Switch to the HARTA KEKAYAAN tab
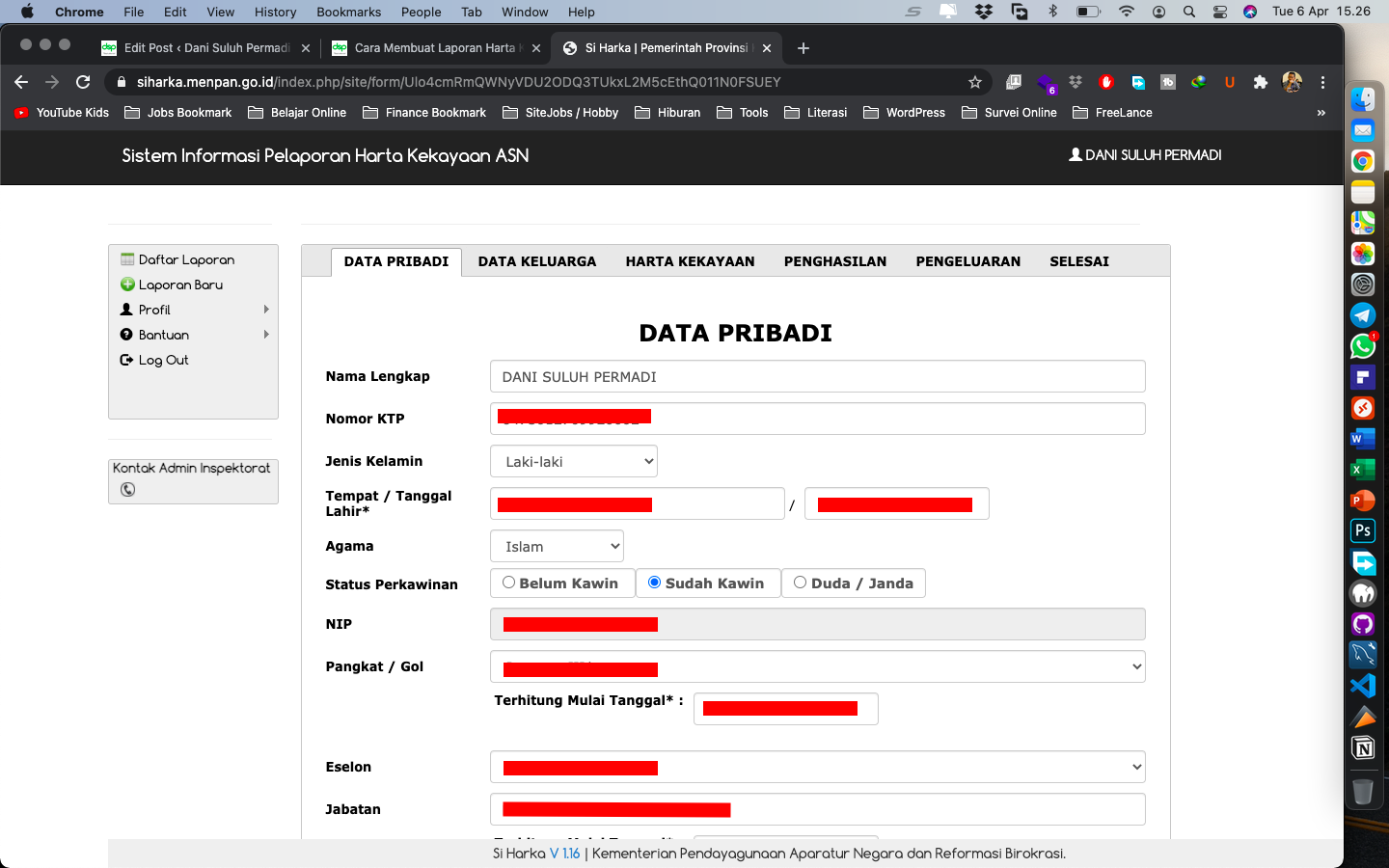Screen dimensions: 1389x868 coord(690,261)
